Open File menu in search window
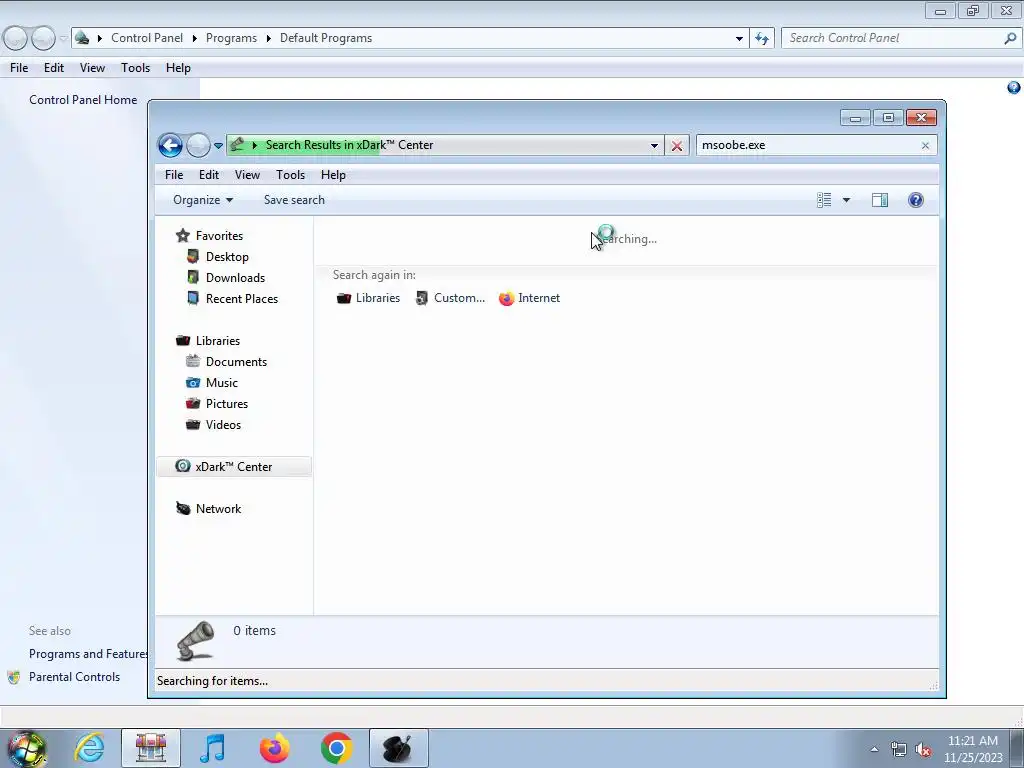Viewport: 1024px width, 768px height. pos(174,175)
